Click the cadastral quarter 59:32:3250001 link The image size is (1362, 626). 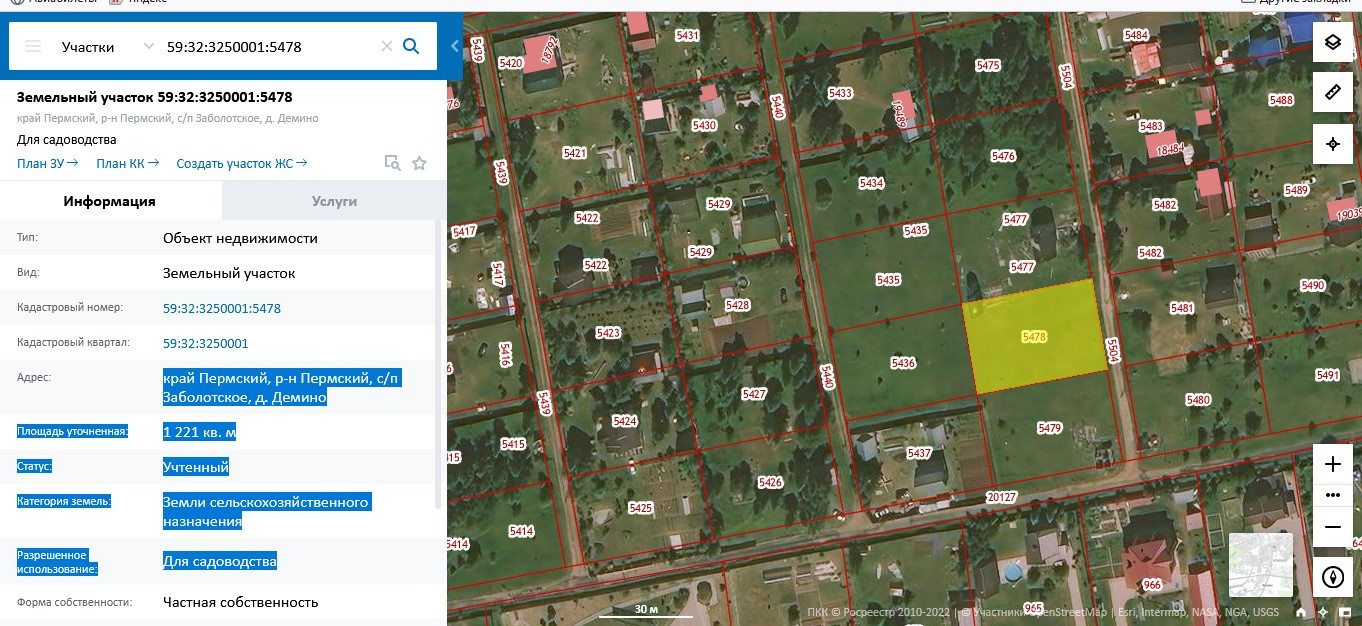206,343
